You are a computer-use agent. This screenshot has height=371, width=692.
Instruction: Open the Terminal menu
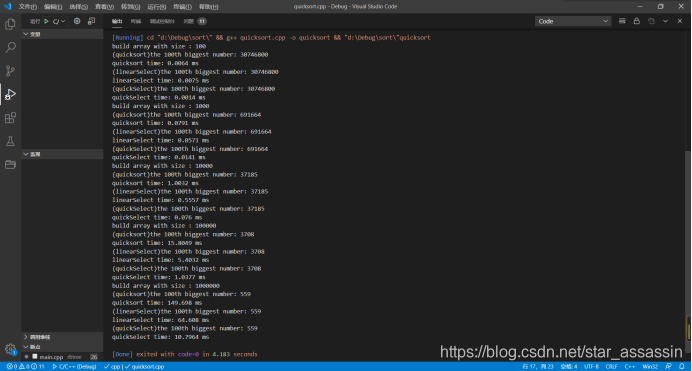pos(182,7)
